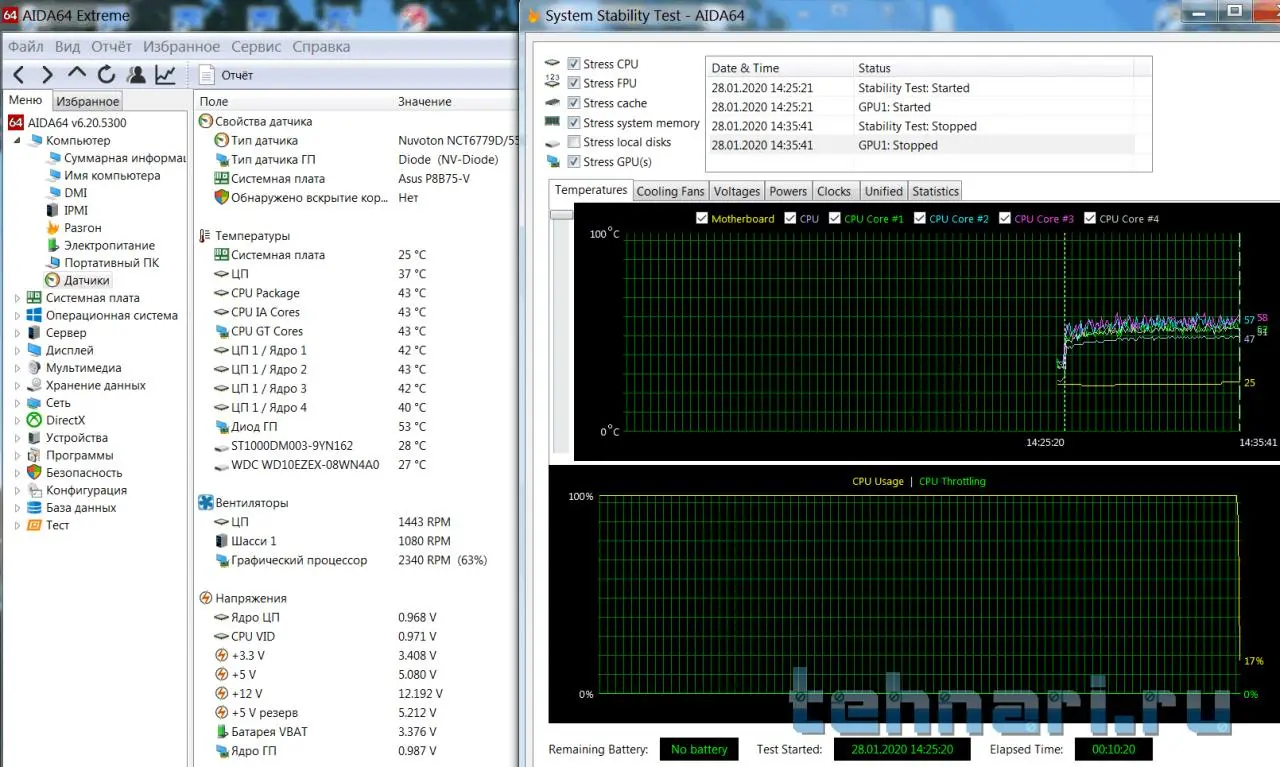This screenshot has width=1280, height=767.
Task: Open the Избранное sidebar tab
Action: click(88, 101)
